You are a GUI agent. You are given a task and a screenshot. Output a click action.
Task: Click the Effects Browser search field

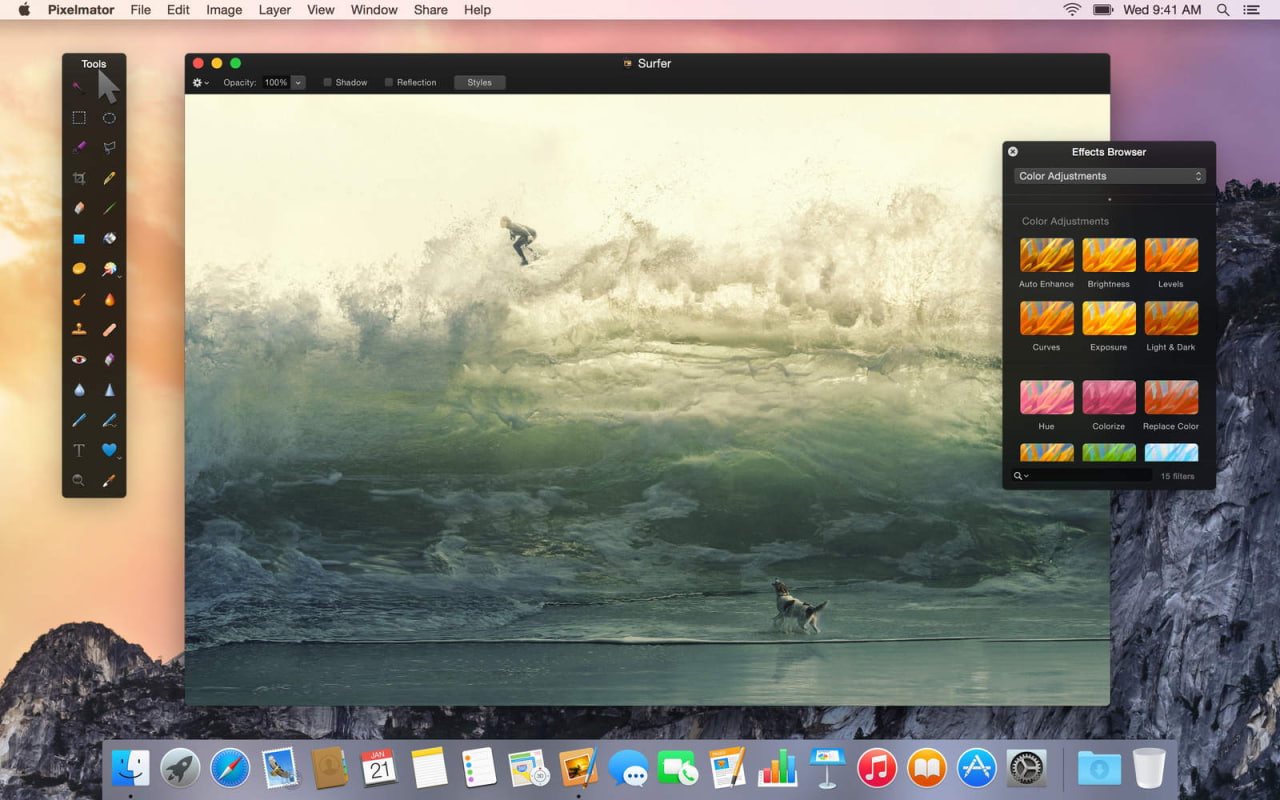(1080, 475)
